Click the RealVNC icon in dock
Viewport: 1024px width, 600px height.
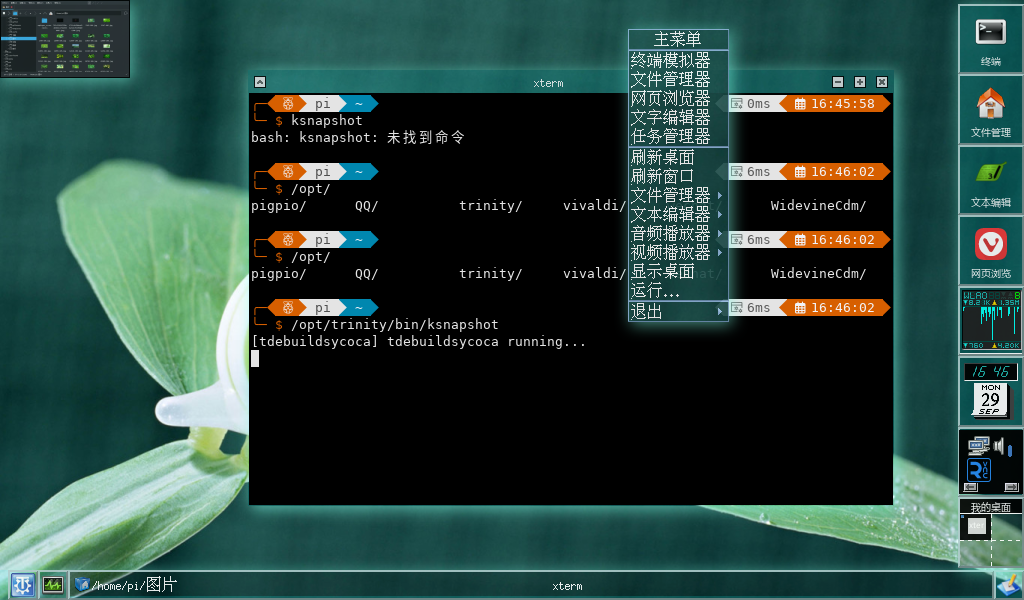(x=978, y=471)
